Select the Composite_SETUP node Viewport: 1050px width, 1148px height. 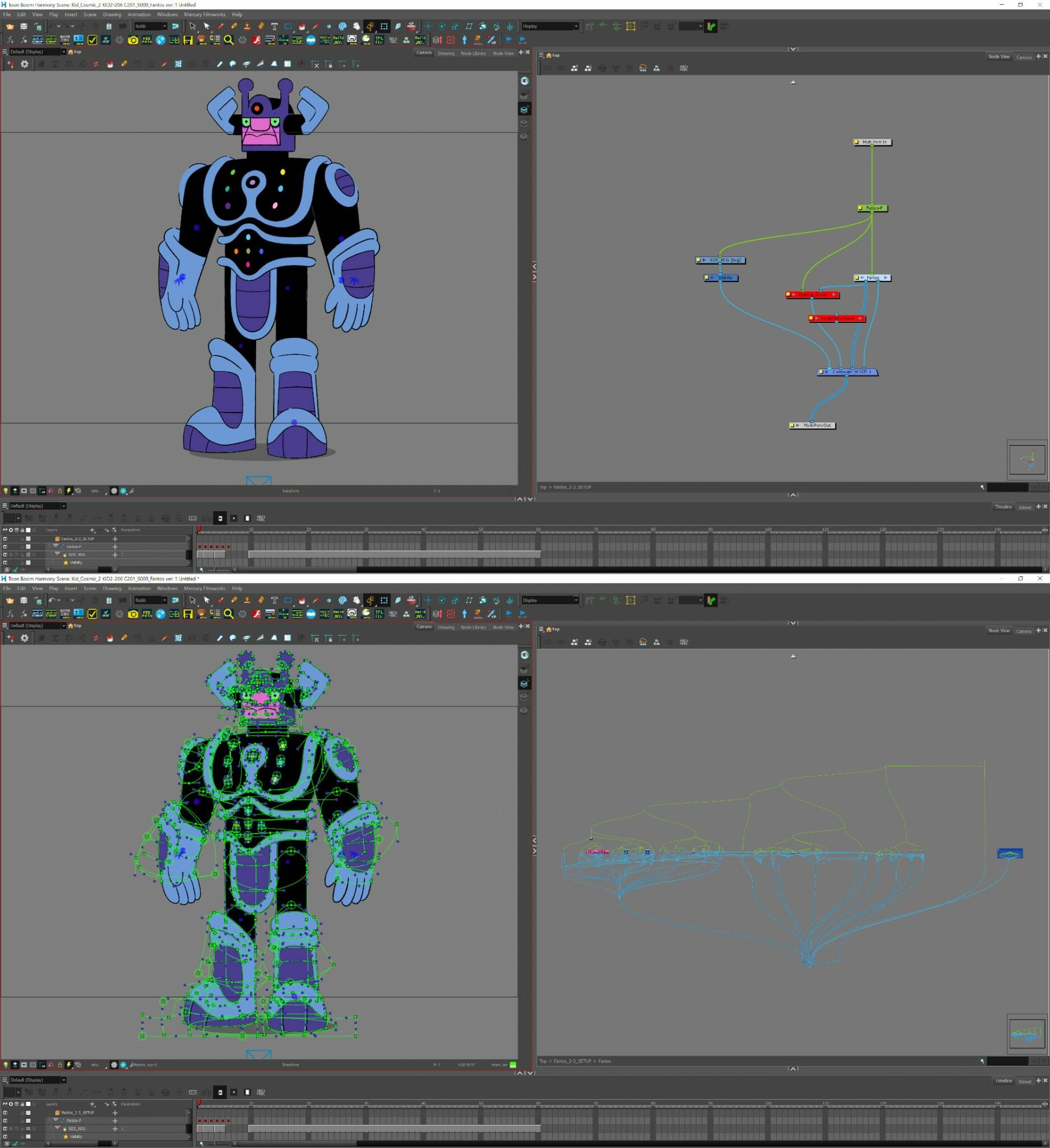[x=847, y=372]
